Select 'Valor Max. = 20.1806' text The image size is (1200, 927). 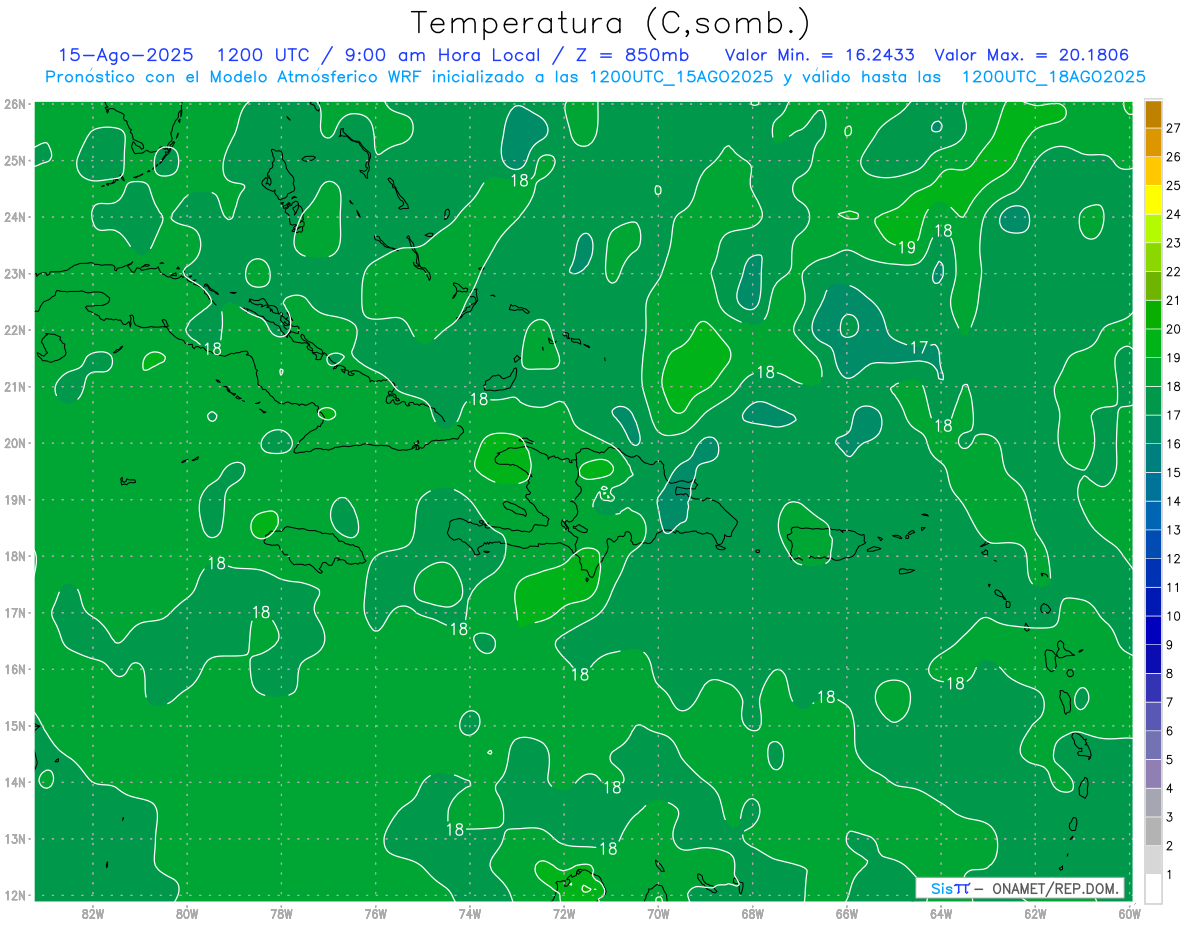point(1032,55)
